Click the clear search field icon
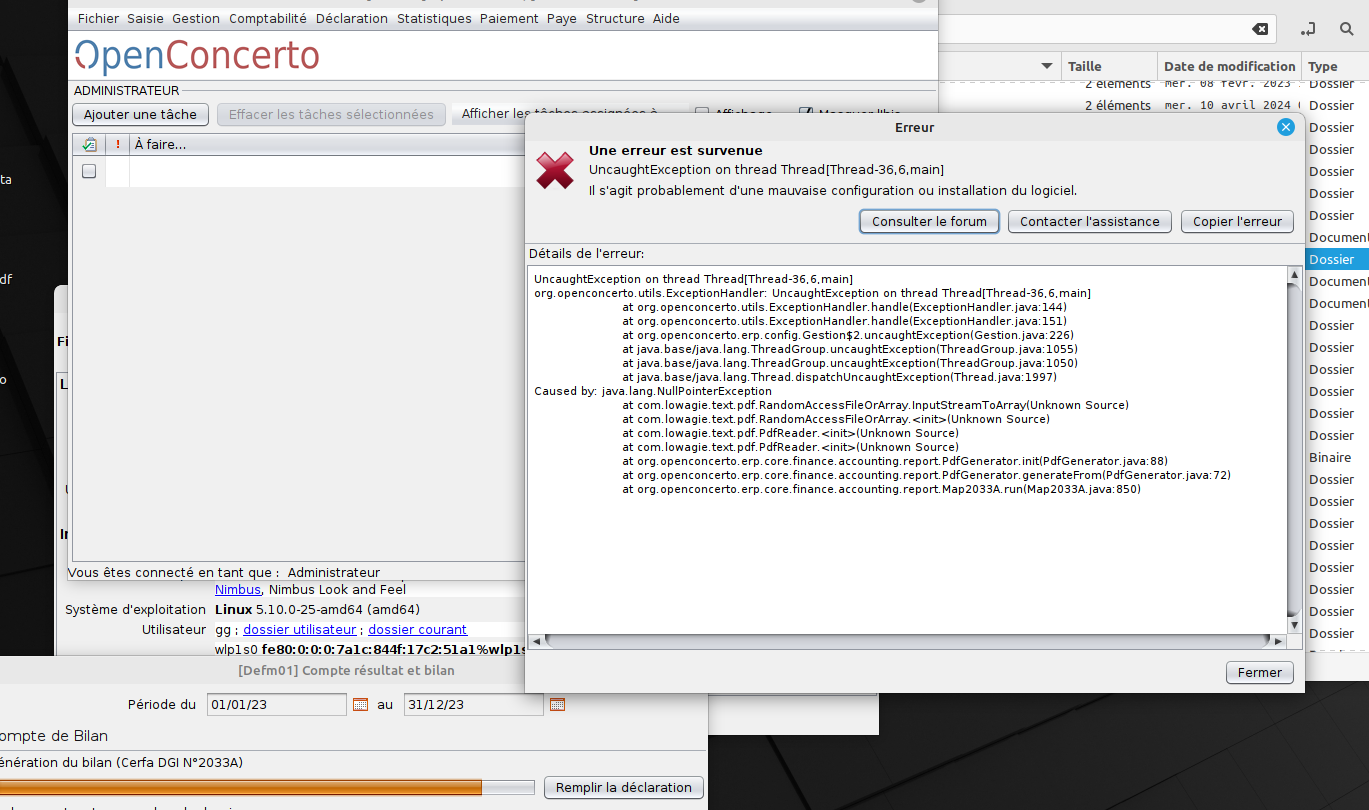1369x810 pixels. pyautogui.click(x=1262, y=29)
